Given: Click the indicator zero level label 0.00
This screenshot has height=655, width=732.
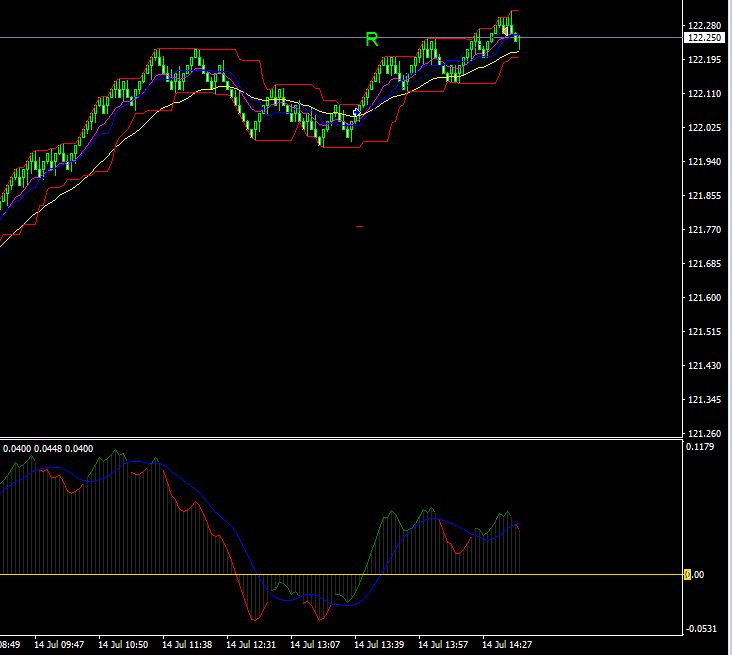Looking at the screenshot, I should pyautogui.click(x=694, y=575).
